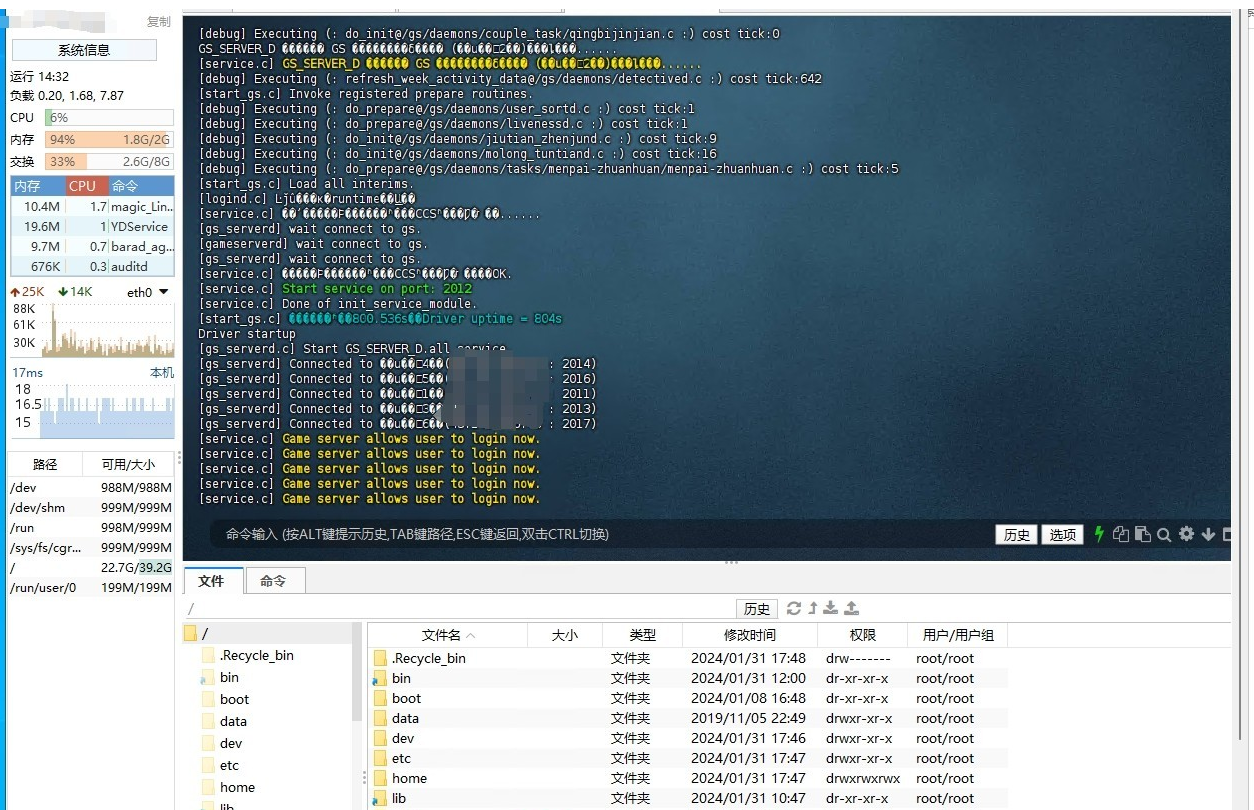Select home folder in directory tree

tap(237, 787)
